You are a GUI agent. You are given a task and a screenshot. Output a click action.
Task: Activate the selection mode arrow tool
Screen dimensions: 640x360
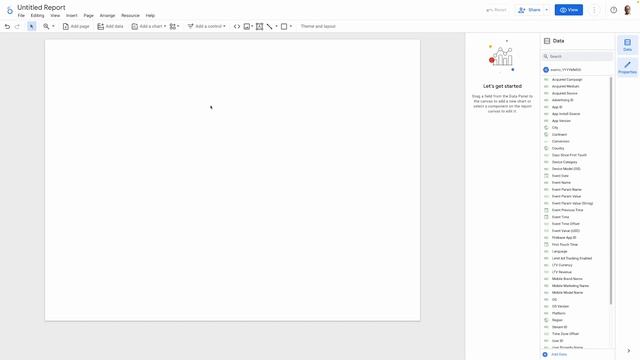pos(31,27)
